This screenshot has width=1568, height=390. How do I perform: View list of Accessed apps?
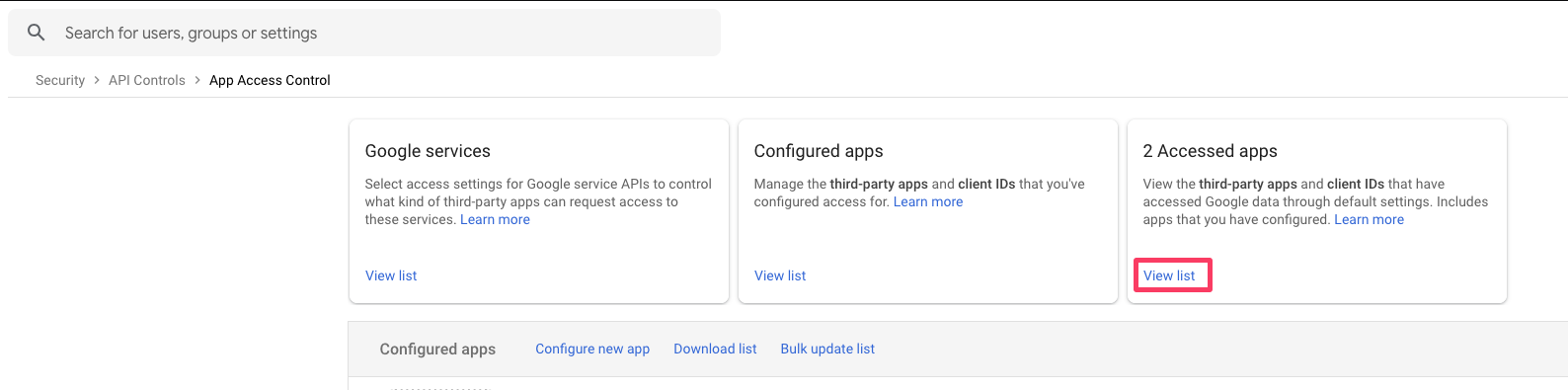coord(1169,275)
